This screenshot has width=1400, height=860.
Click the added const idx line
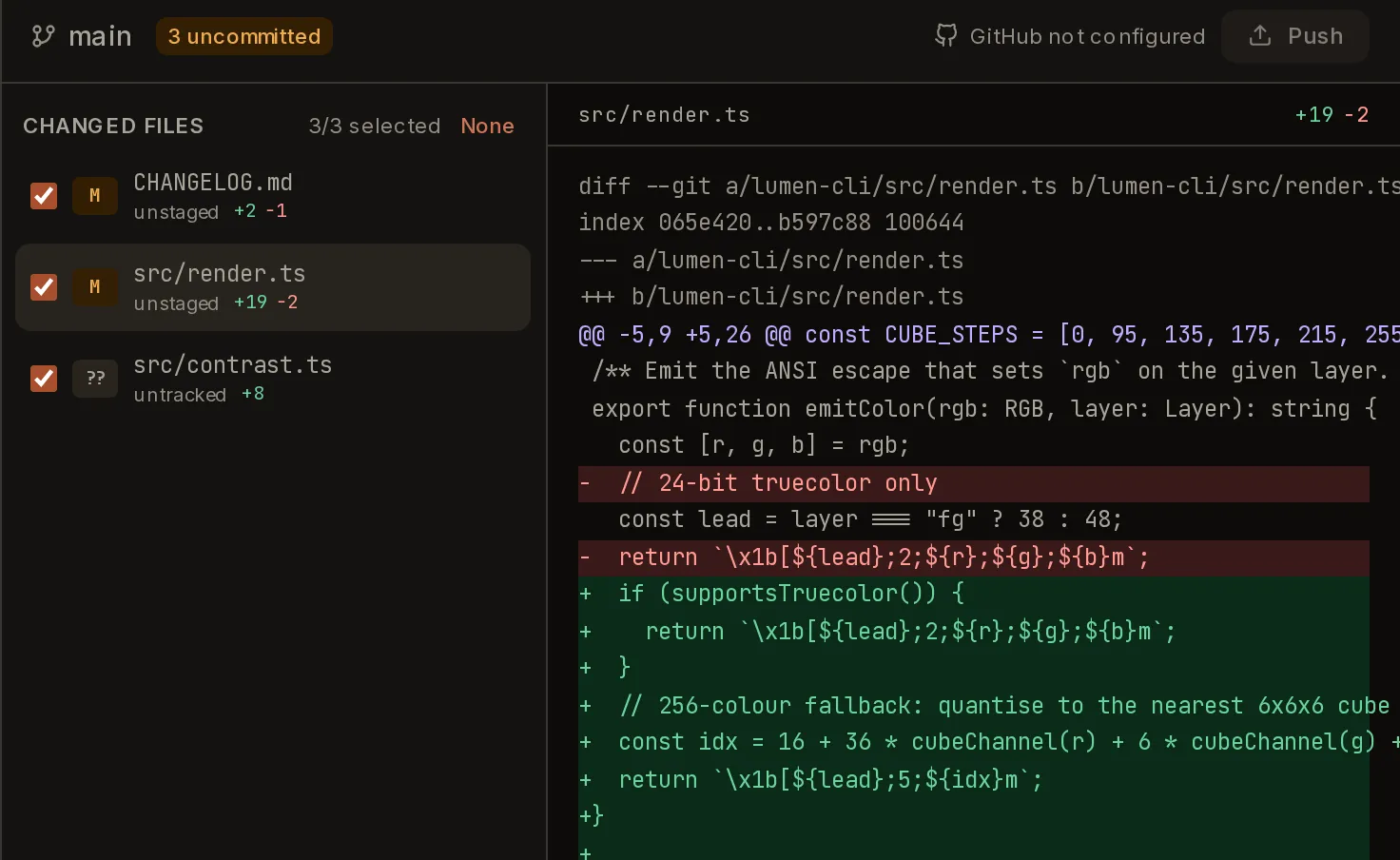(974, 742)
